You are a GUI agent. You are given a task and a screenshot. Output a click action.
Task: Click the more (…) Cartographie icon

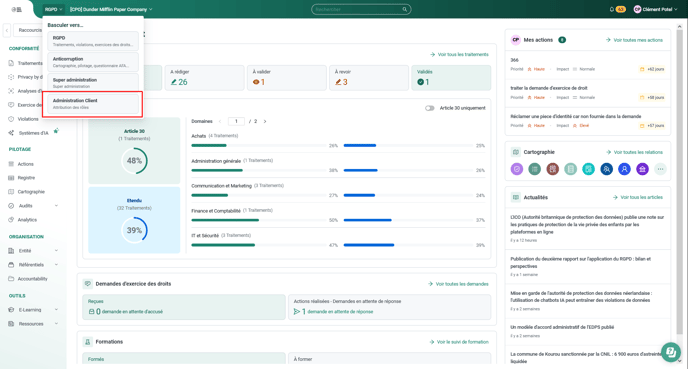pos(660,169)
